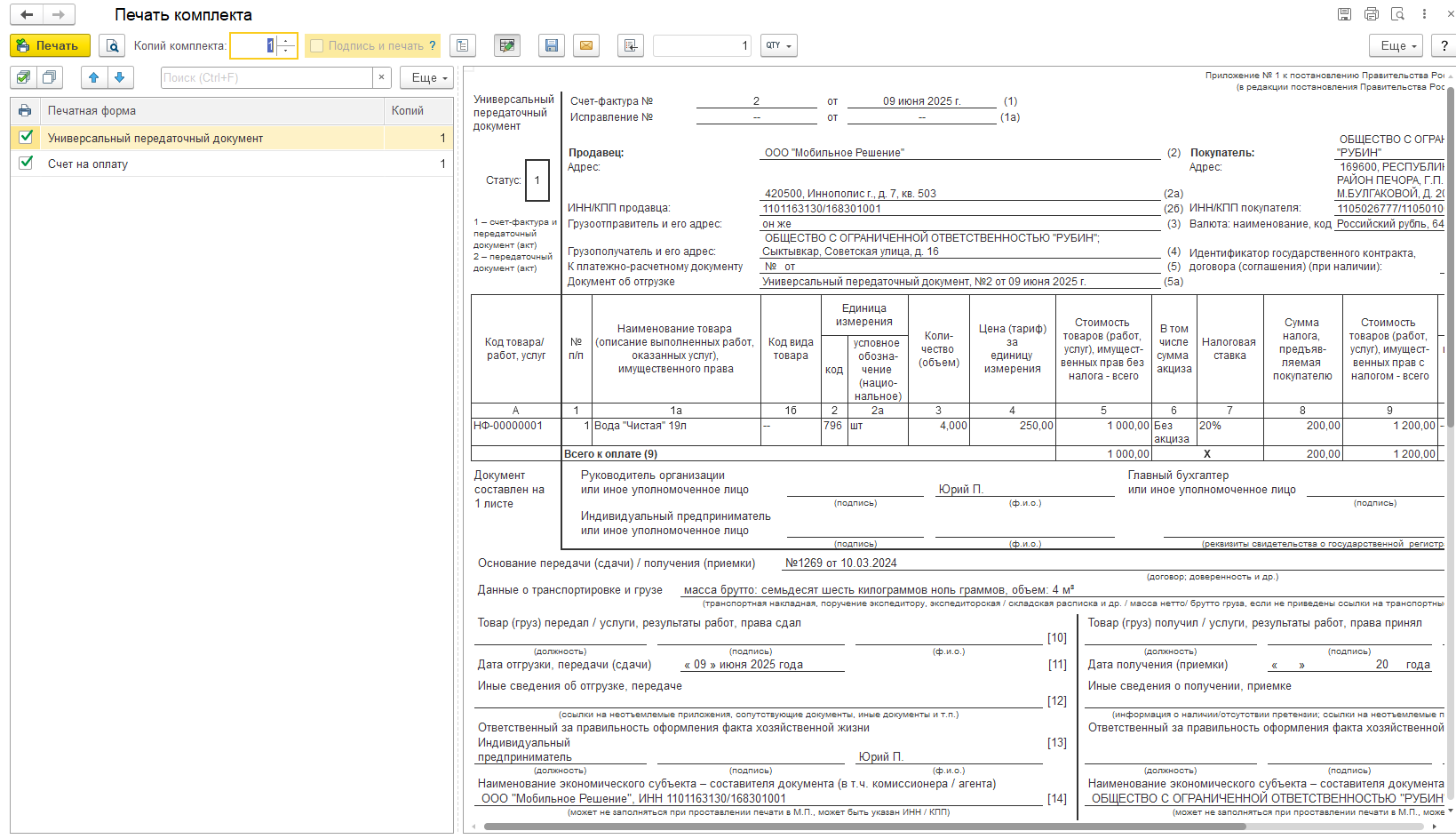Open help with the ? button at top right

1444,45
